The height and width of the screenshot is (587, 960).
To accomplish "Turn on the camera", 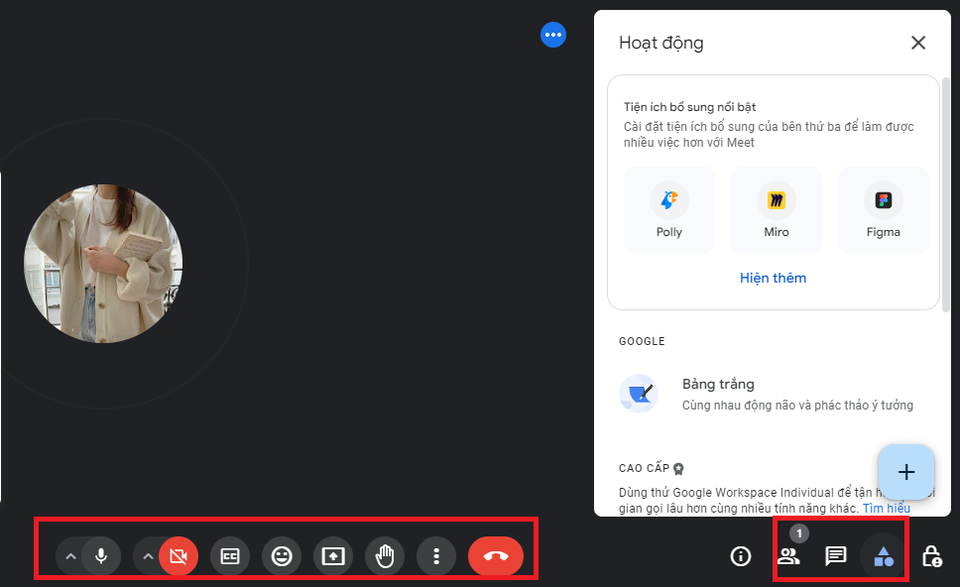I will click(x=179, y=556).
